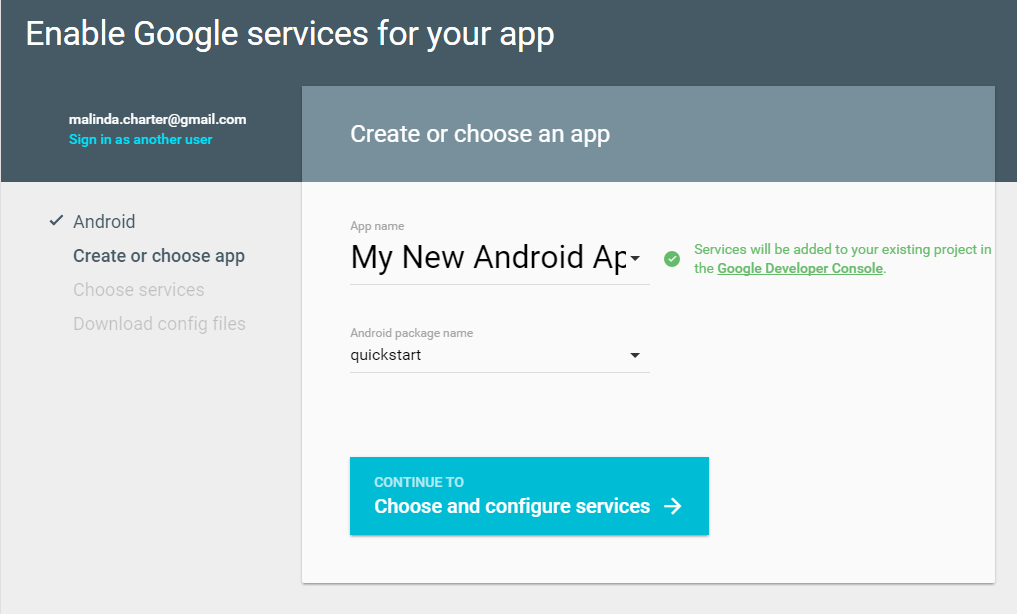The image size is (1017, 614).
Task: Click the Create or choose an app heading
Action: point(480,134)
